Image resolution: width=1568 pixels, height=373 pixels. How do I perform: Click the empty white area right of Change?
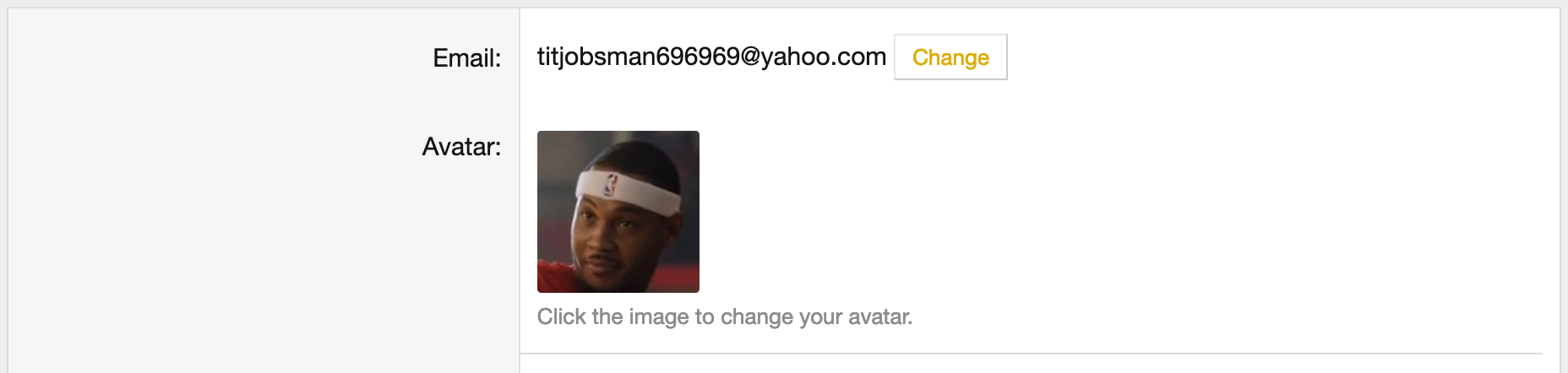click(1267, 57)
